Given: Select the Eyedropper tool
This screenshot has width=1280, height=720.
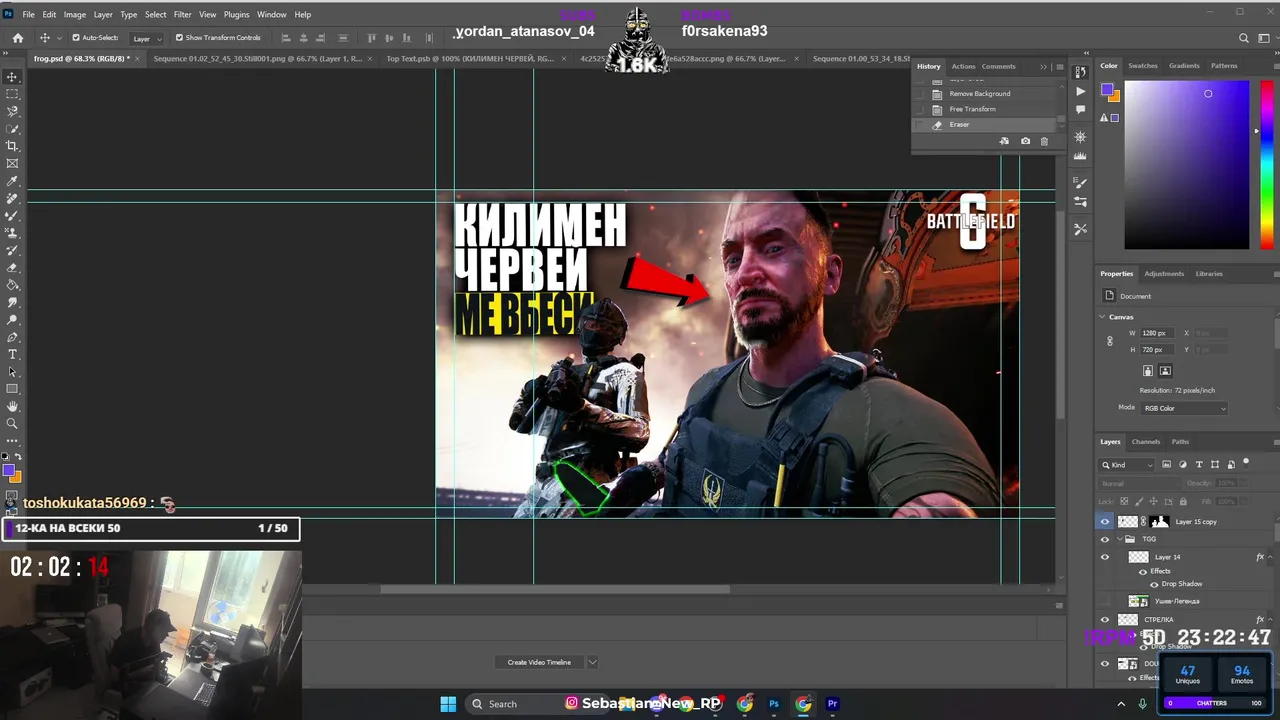Looking at the screenshot, I should 12,181.
